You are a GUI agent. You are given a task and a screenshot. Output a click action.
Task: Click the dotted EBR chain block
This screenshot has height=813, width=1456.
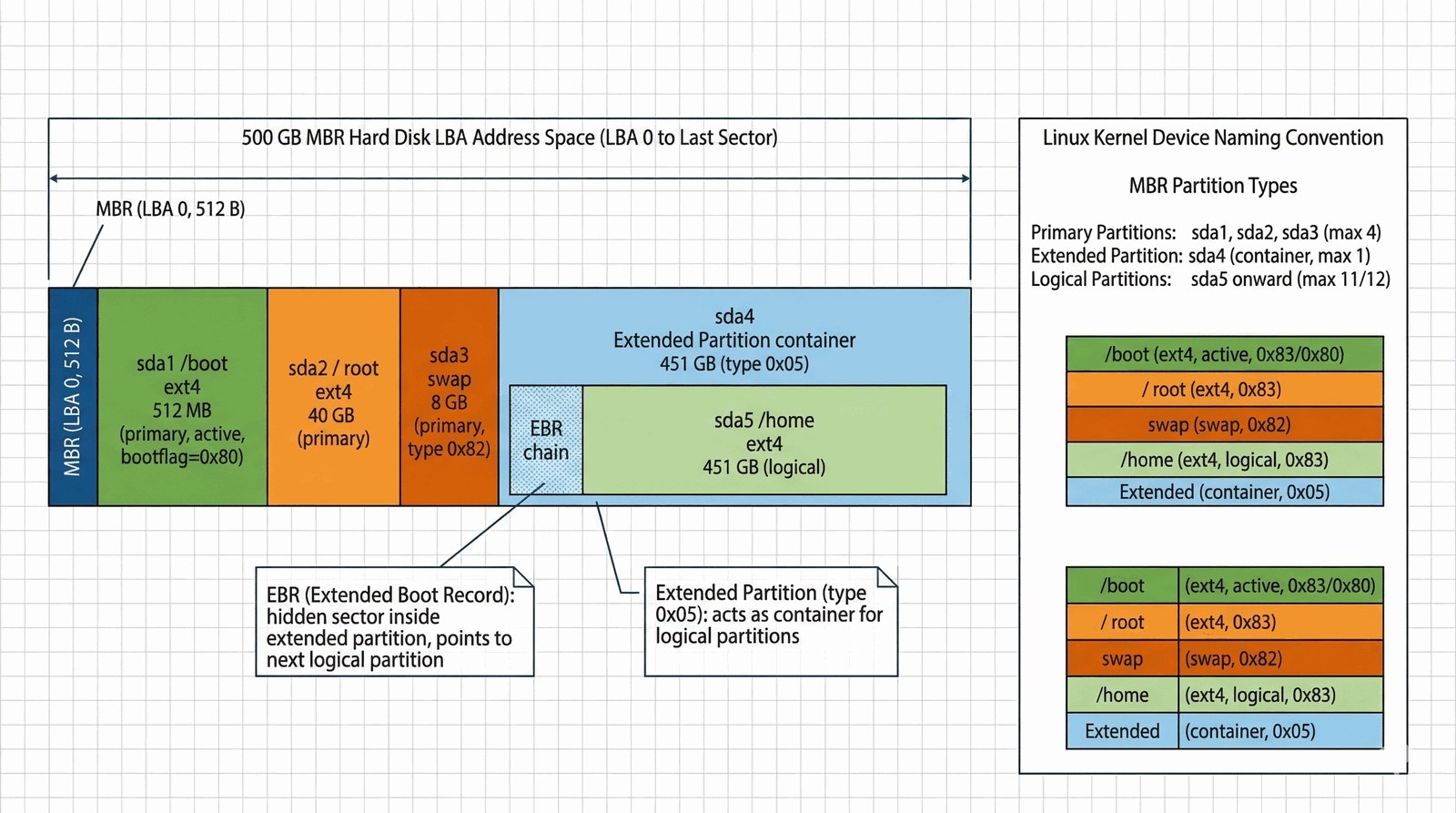[x=546, y=440]
